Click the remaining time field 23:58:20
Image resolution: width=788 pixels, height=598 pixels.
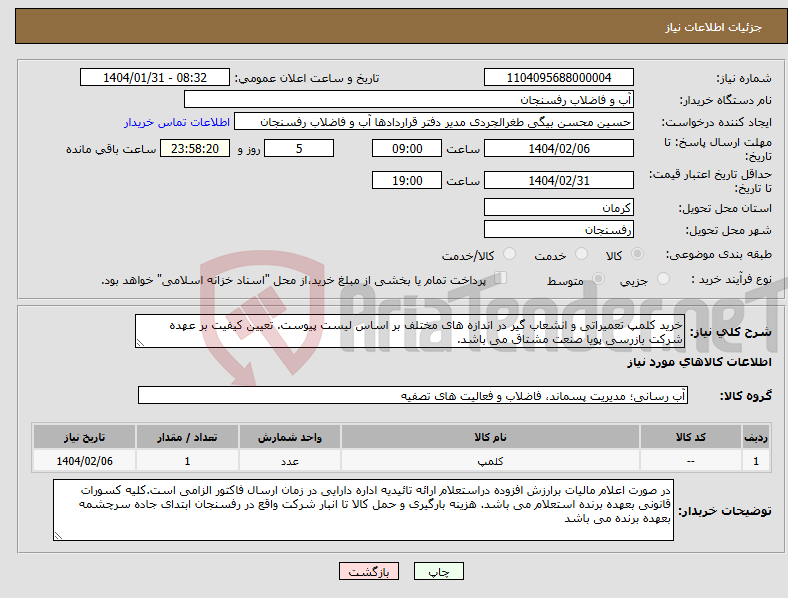[x=195, y=148]
